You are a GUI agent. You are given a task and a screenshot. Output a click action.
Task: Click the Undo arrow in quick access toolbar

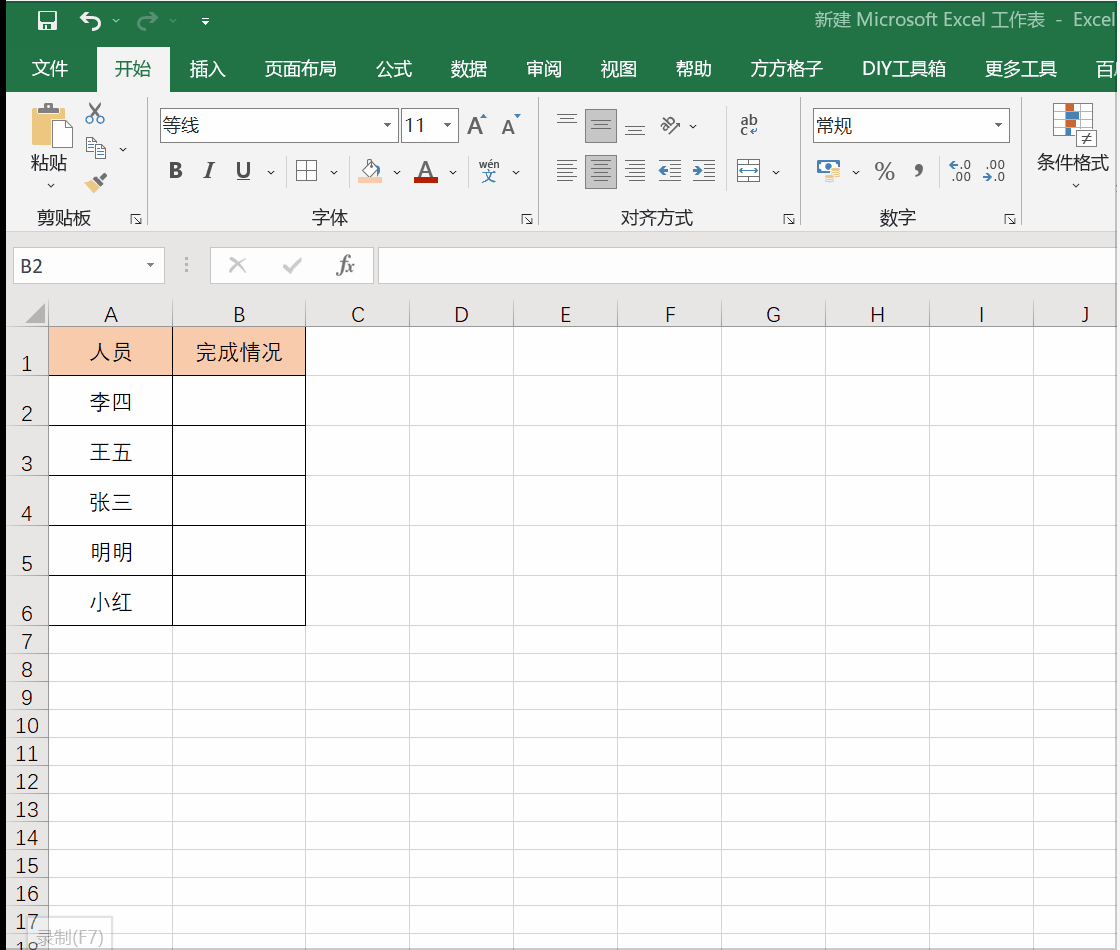pyautogui.click(x=90, y=20)
